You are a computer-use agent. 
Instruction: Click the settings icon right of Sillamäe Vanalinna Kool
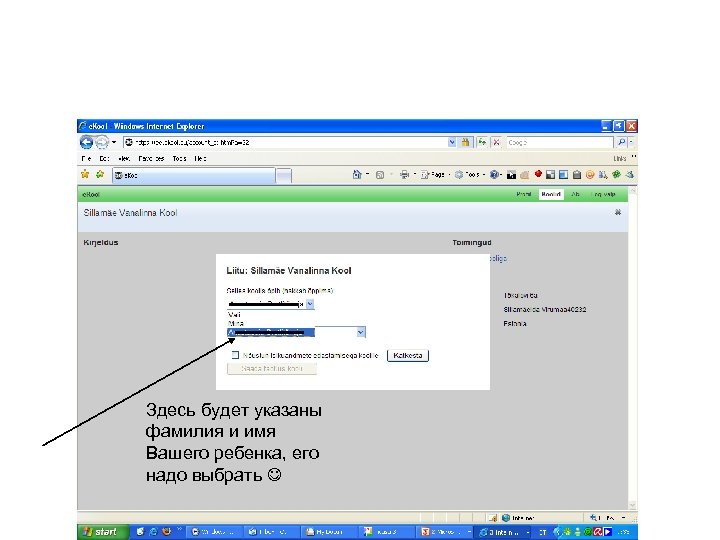click(618, 213)
